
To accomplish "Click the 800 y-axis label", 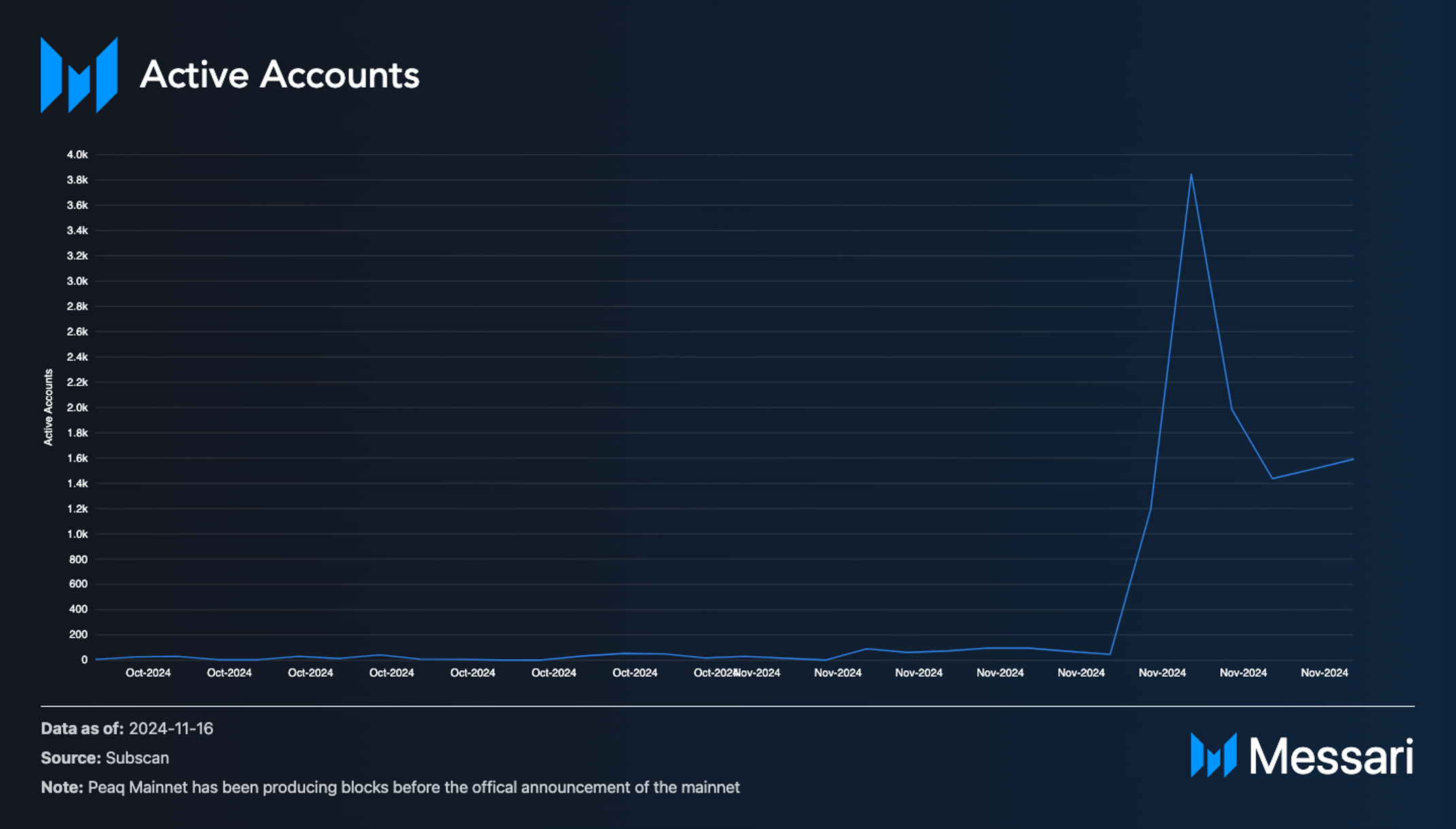I will point(78,559).
